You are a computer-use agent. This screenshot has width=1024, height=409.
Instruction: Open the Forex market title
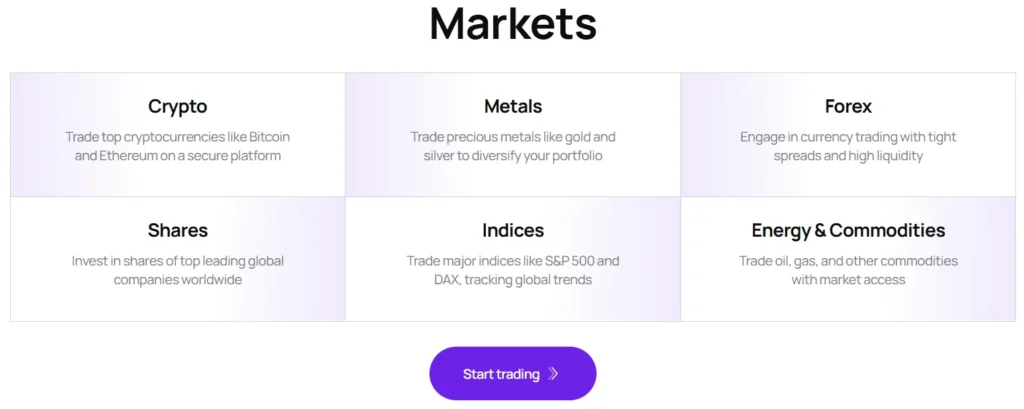click(848, 106)
